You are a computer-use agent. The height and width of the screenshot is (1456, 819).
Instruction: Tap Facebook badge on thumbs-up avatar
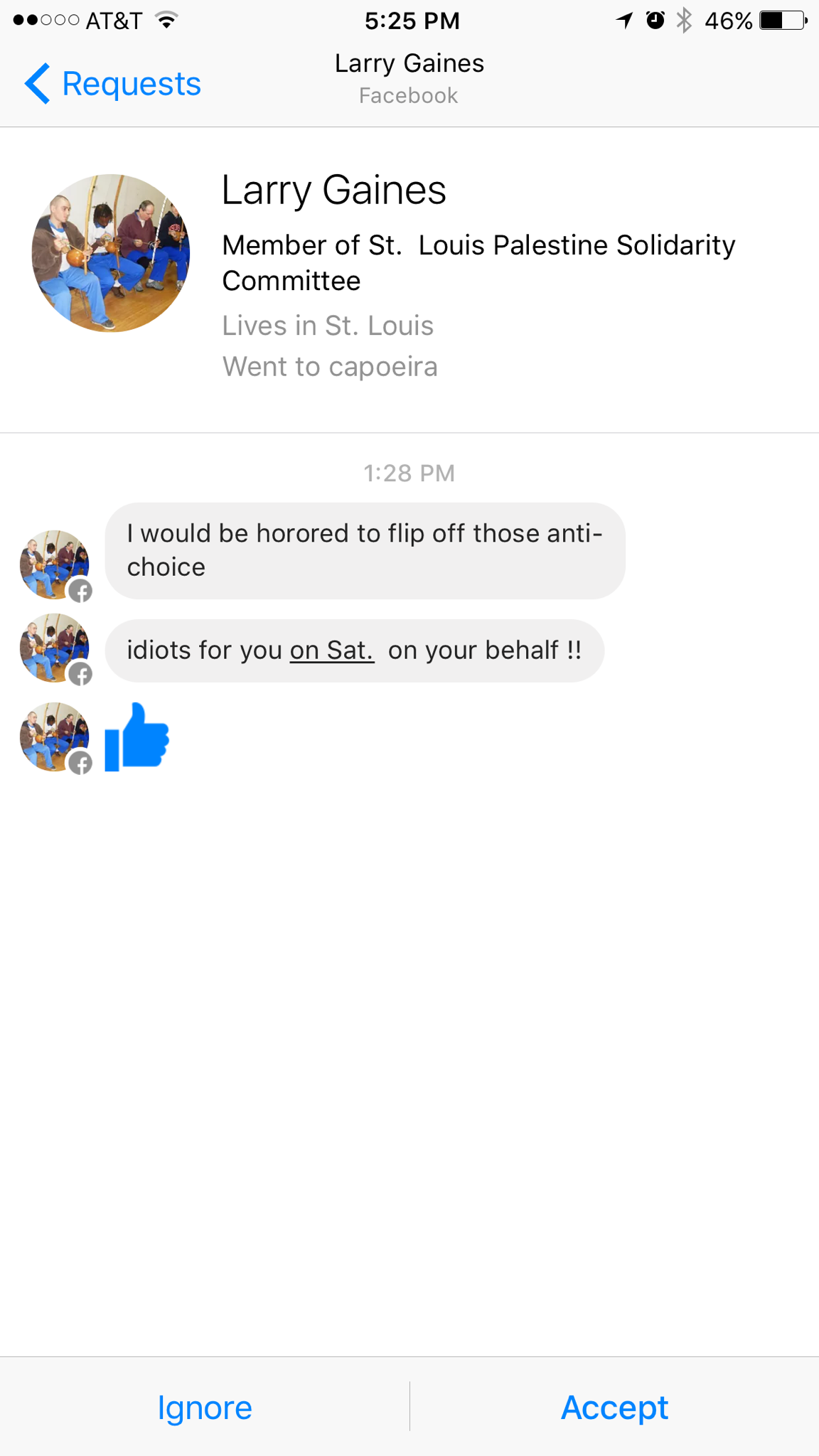80,763
